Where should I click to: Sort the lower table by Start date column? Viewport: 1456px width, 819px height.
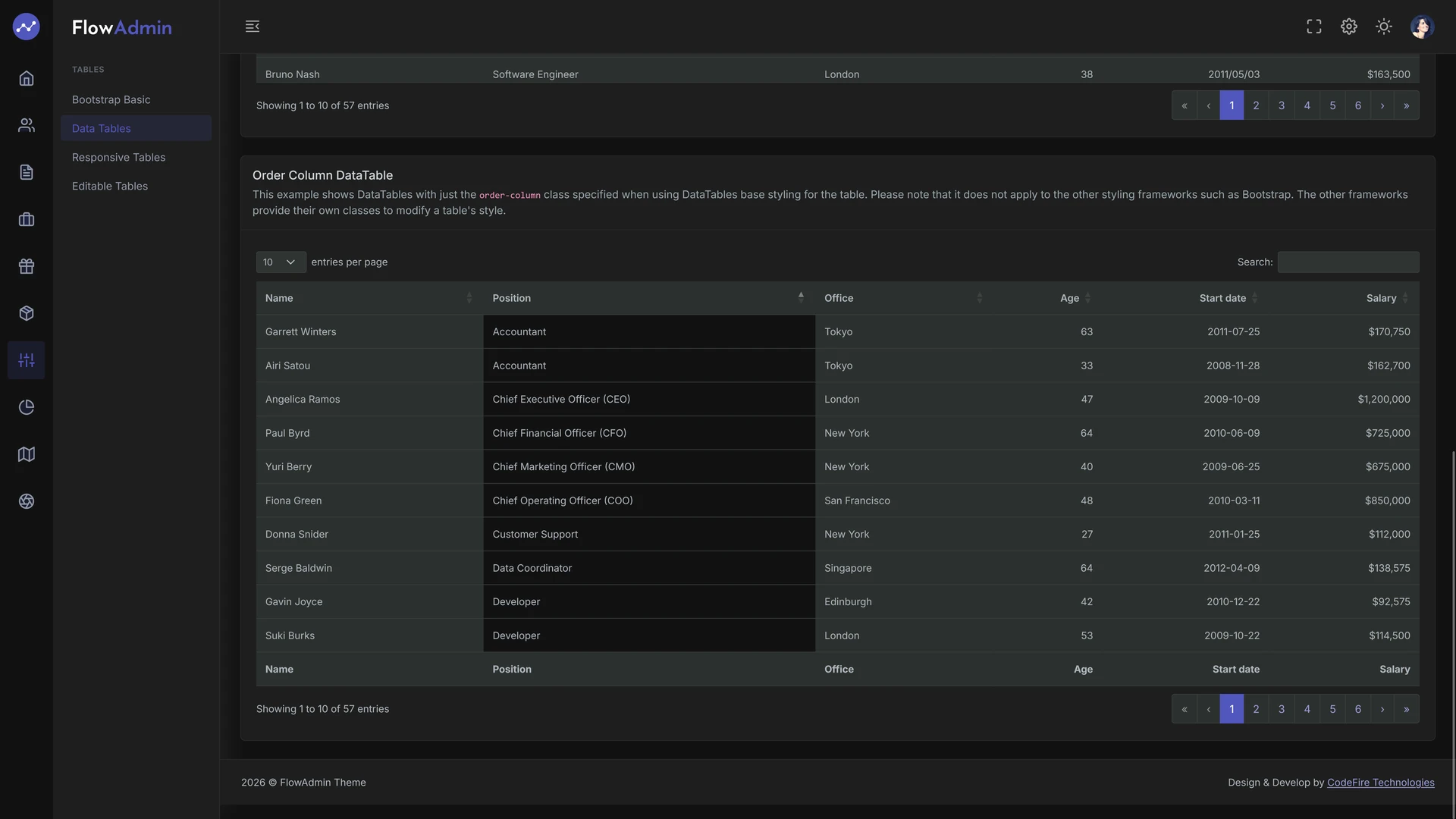pyautogui.click(x=1185, y=298)
